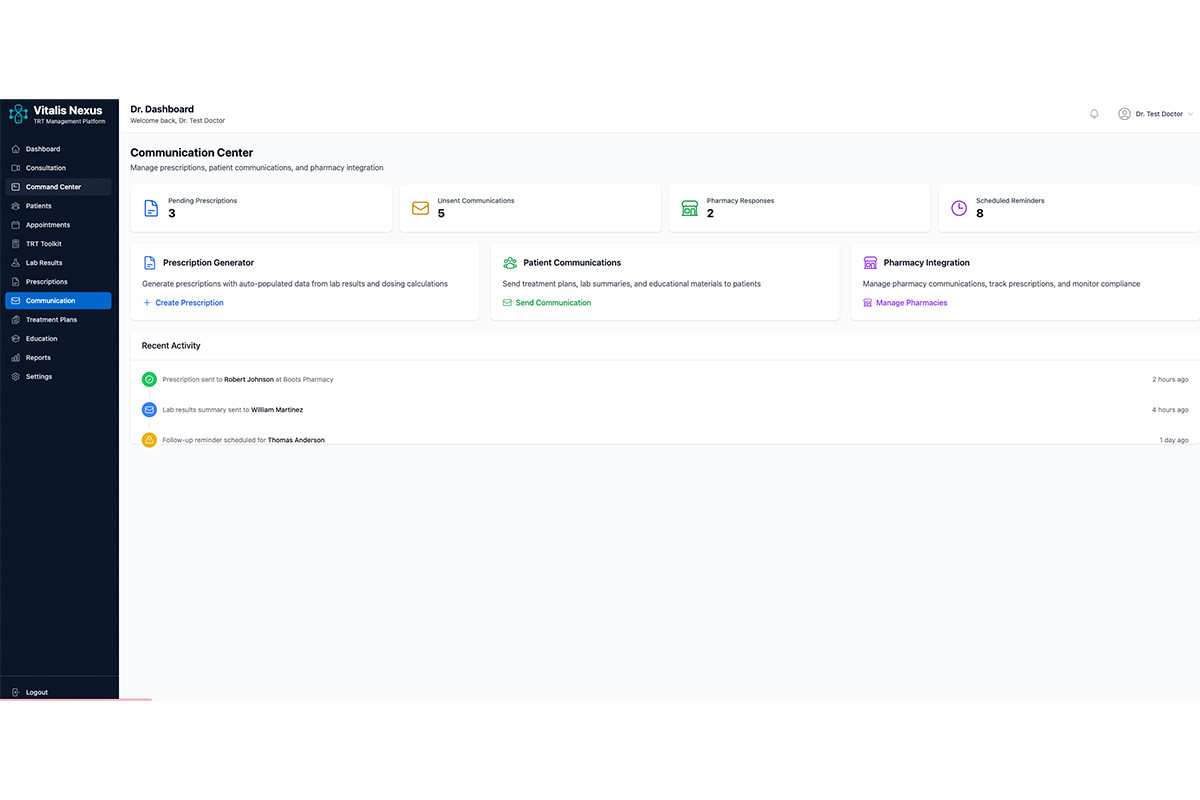Click the yellow warning reminder icon
Image resolution: width=1200 pixels, height=800 pixels.
tap(149, 440)
